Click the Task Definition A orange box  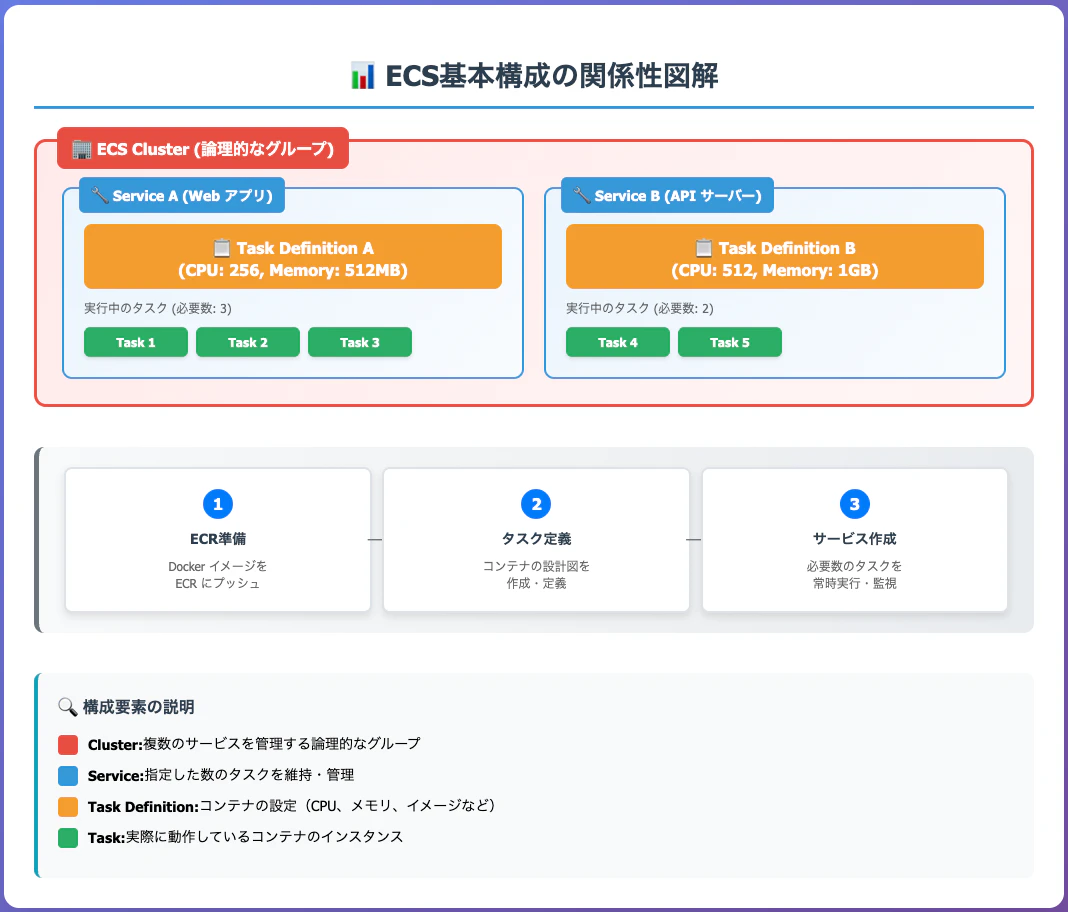[293, 257]
